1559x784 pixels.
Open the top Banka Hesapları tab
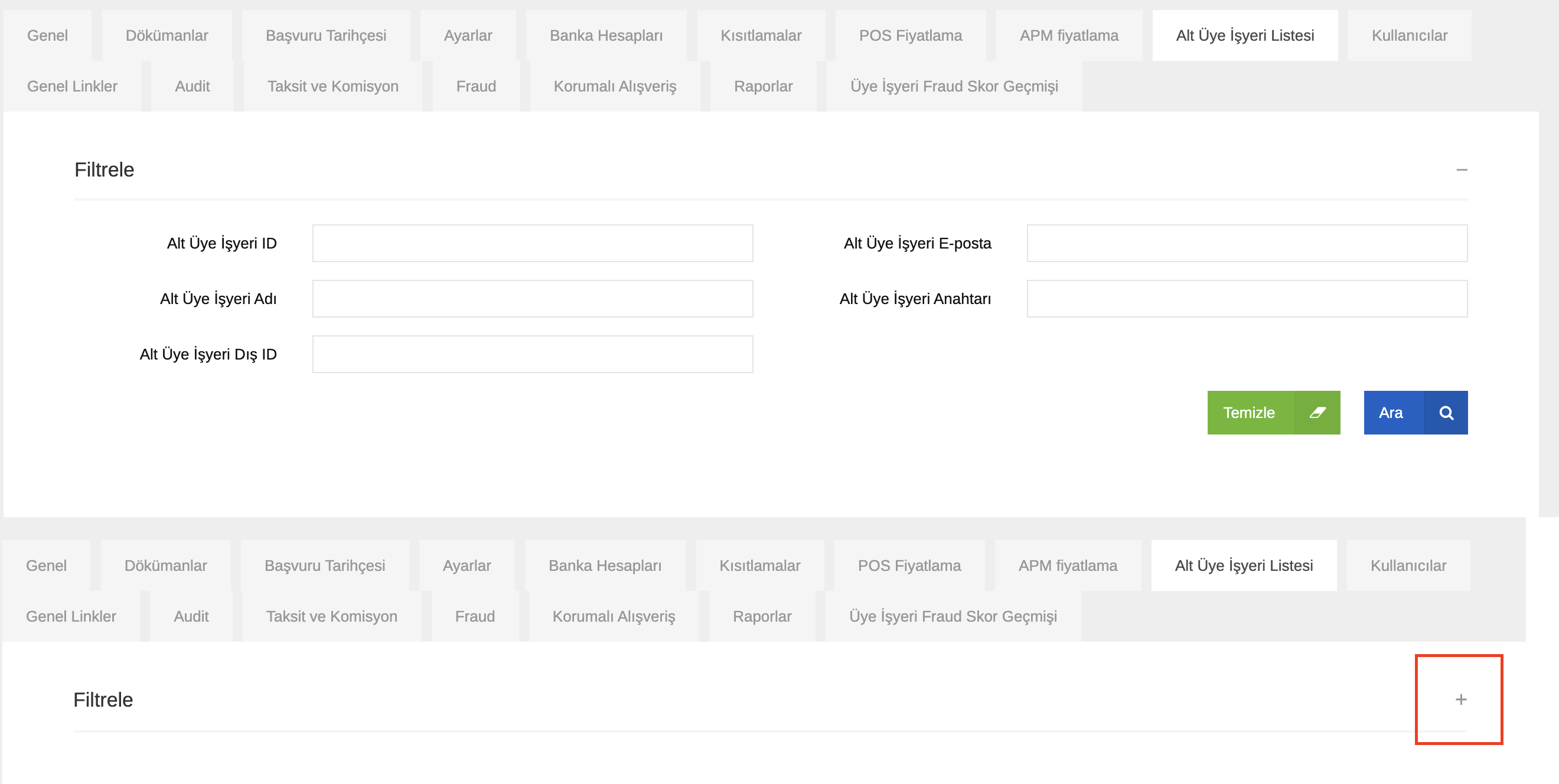(x=606, y=35)
